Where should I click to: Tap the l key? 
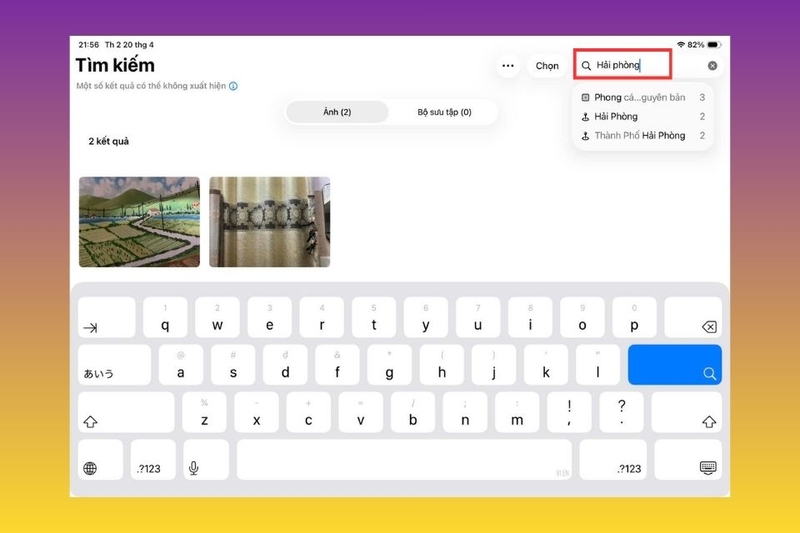point(598,365)
